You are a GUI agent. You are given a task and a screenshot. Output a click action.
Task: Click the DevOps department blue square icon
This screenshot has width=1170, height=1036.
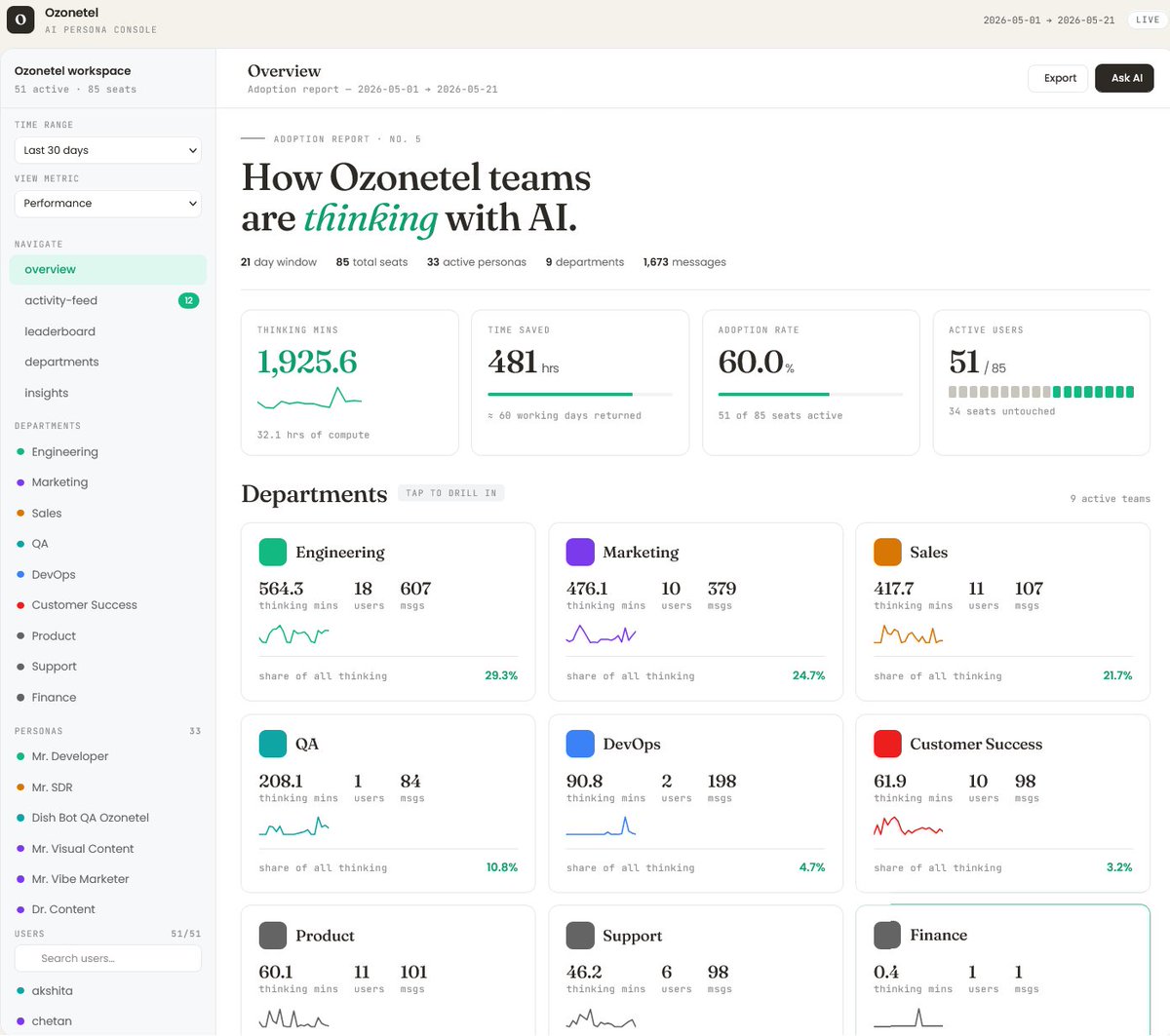coord(580,744)
